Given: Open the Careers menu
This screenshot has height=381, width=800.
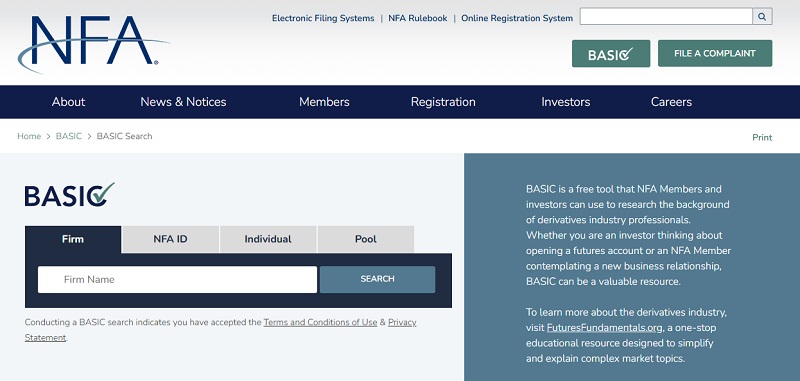Looking at the screenshot, I should [671, 102].
